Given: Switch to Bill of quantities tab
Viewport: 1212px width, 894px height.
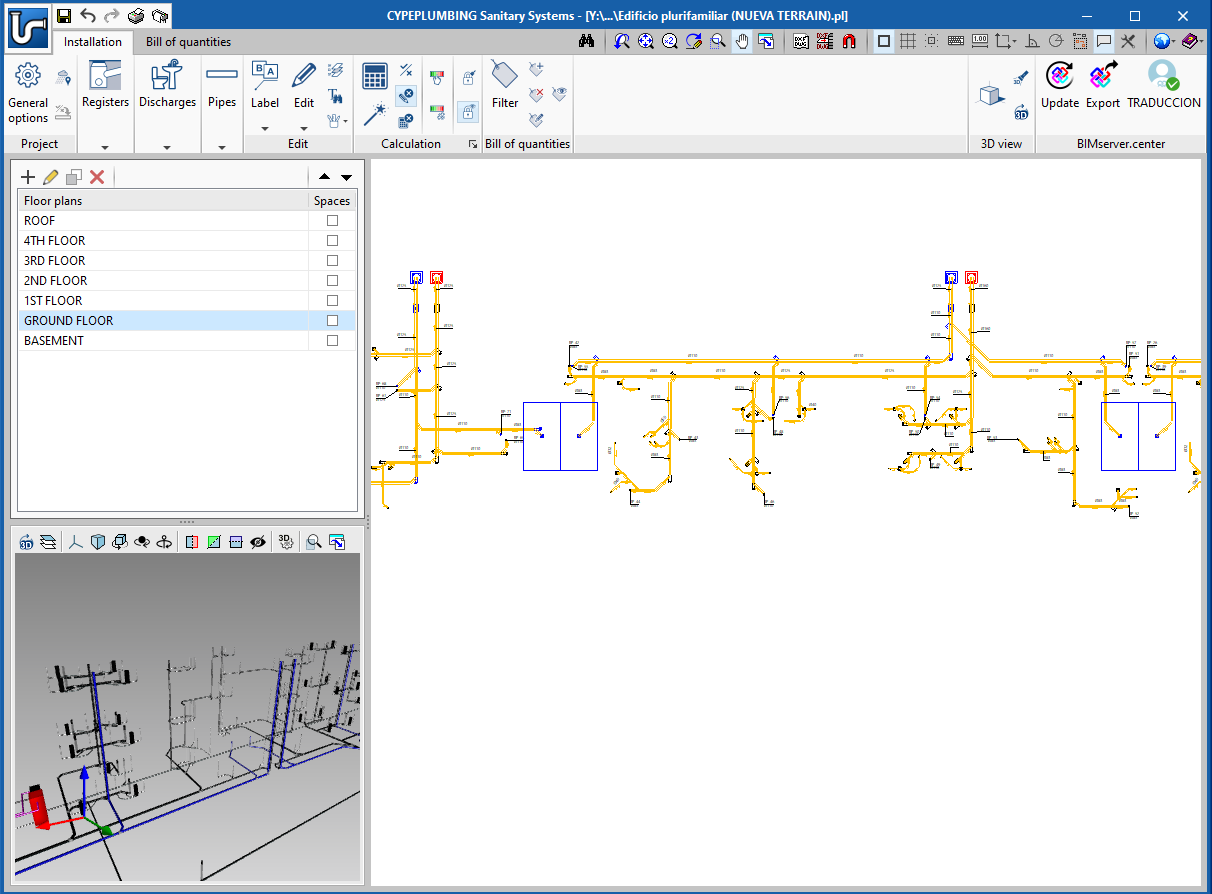Looking at the screenshot, I should click(x=188, y=42).
